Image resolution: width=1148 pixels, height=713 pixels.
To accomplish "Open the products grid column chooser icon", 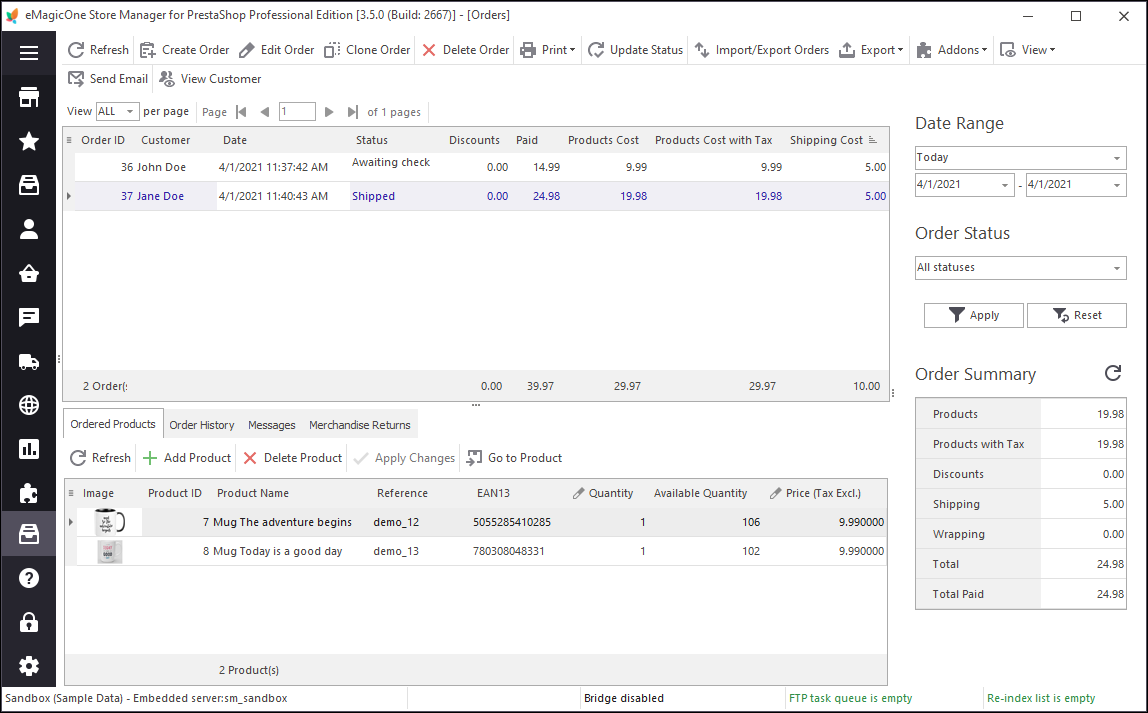I will (x=71, y=493).
